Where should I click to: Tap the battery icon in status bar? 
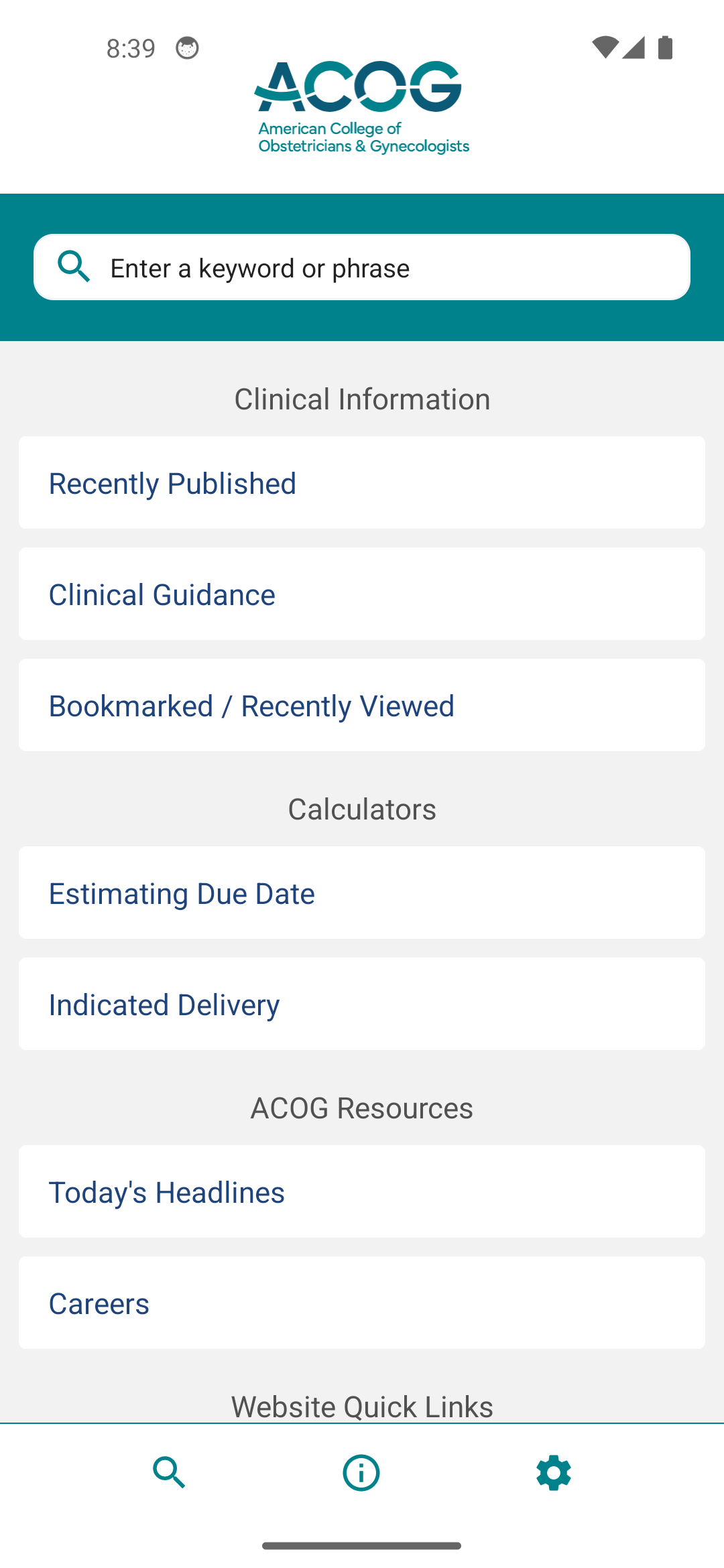(665, 48)
